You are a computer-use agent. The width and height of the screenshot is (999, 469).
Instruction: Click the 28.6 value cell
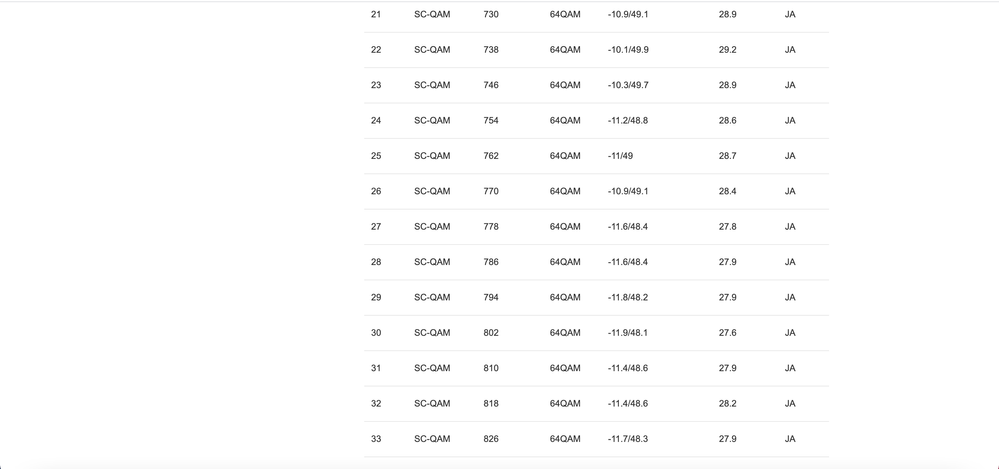coord(727,121)
